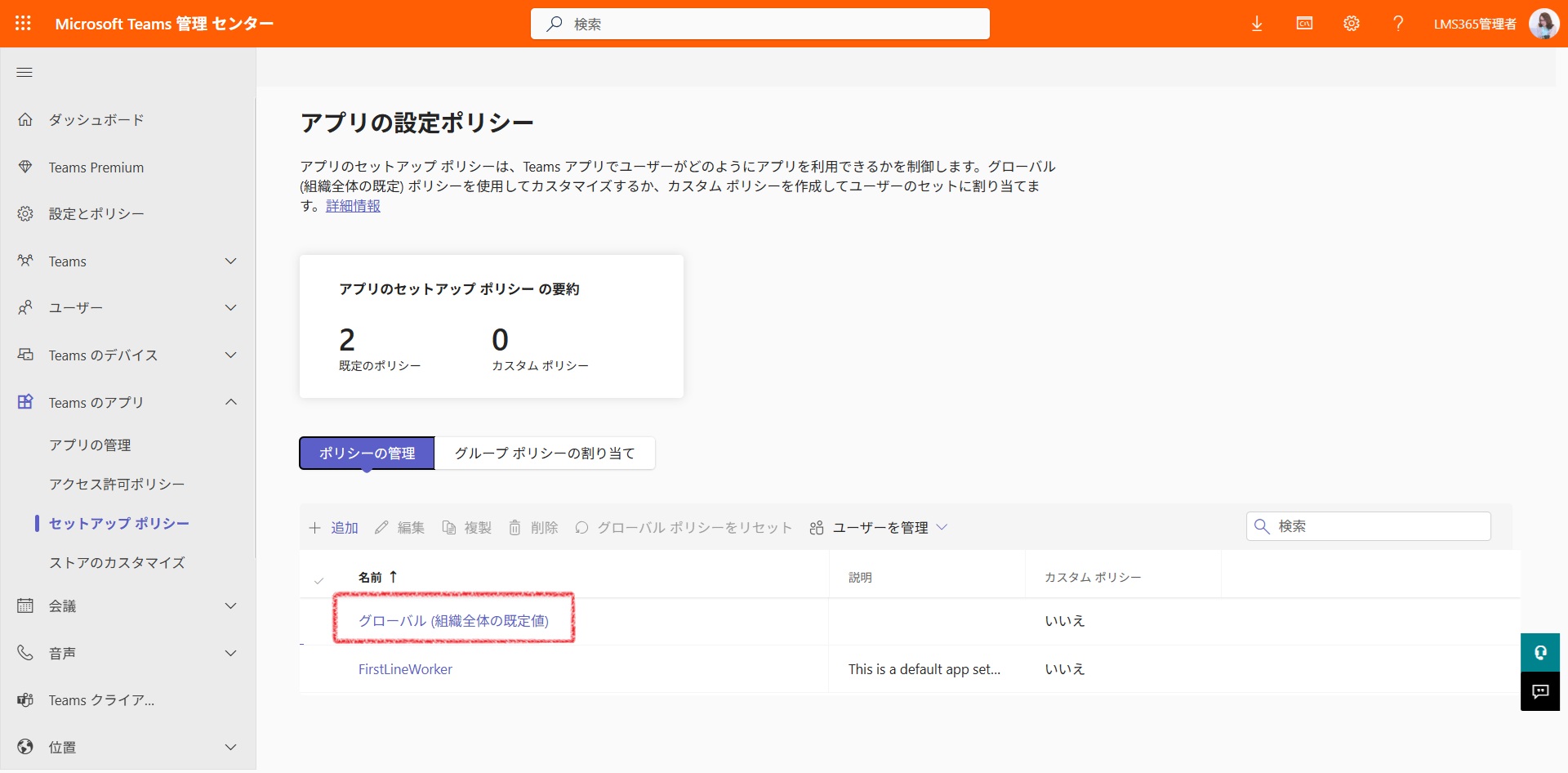Click Microsoft Teams 管理 センター title
1568x773 pixels.
click(x=164, y=24)
